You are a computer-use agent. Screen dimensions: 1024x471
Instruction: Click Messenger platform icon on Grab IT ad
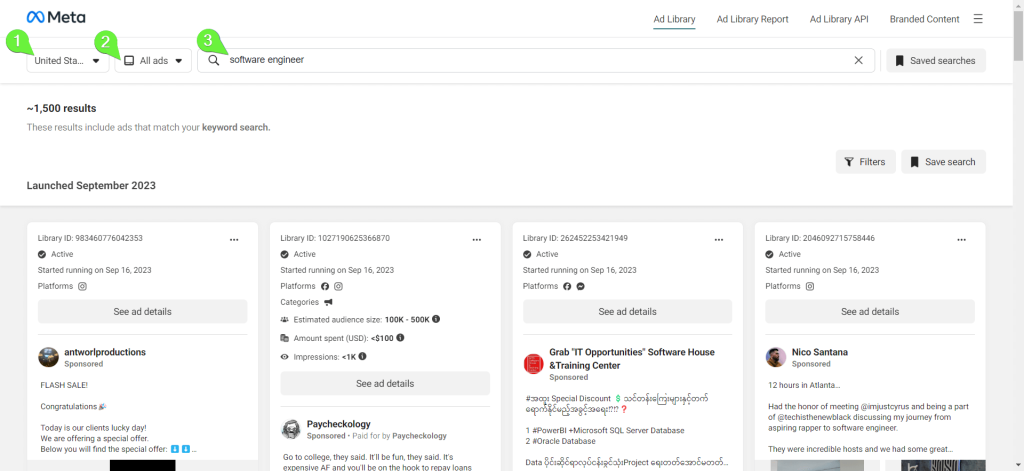click(580, 286)
